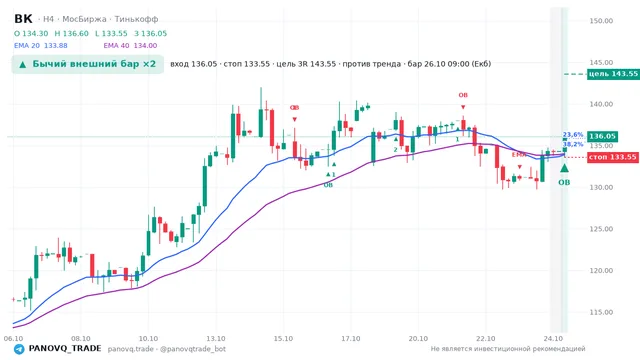Click the ВК ticker title
Viewport: 640px width, 360px height.
point(23,19)
